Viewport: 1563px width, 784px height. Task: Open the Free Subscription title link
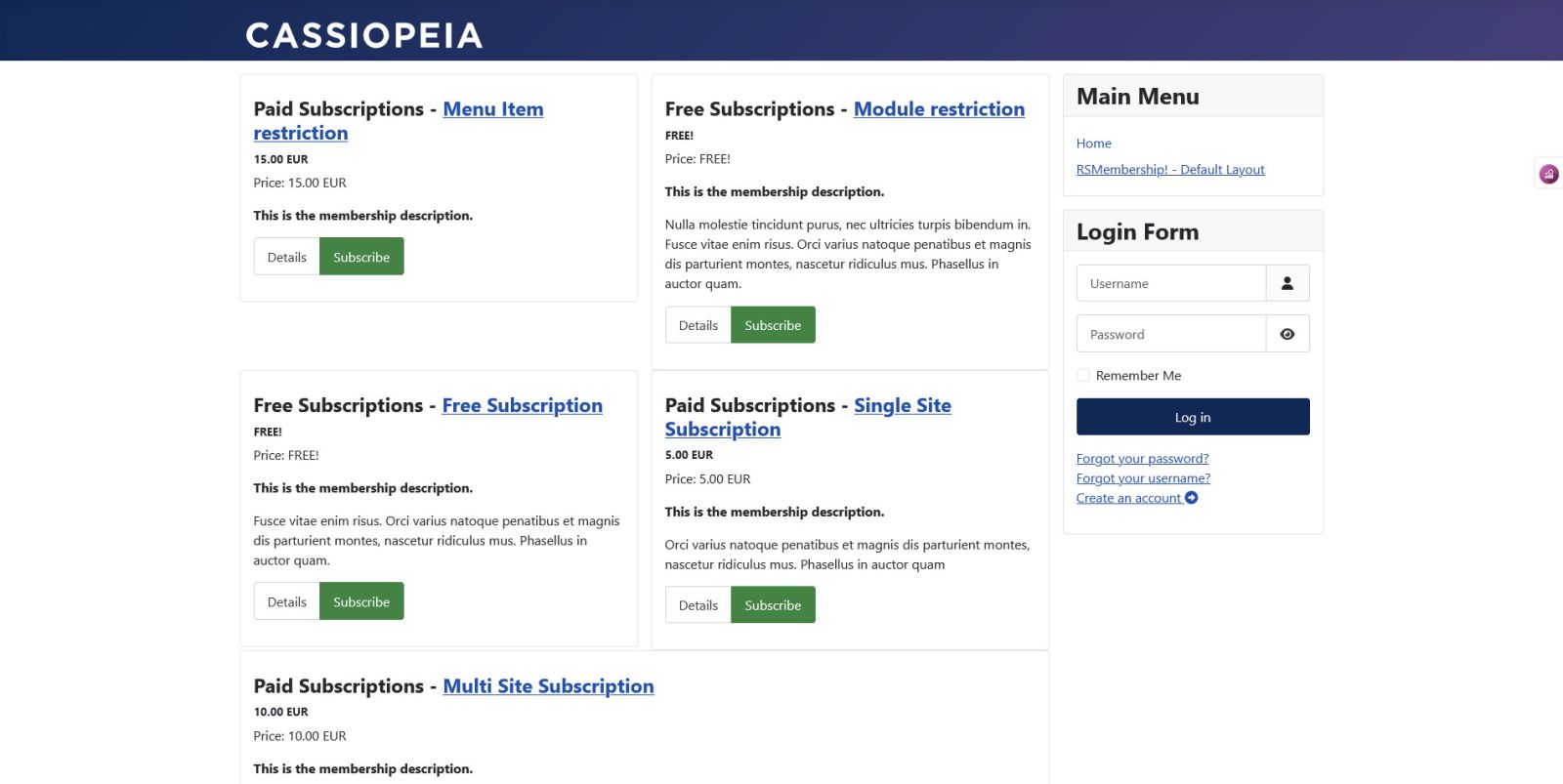523,405
